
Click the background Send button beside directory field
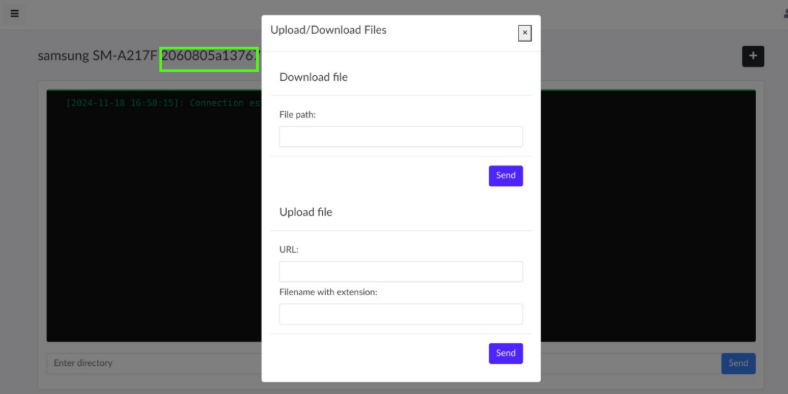738,363
